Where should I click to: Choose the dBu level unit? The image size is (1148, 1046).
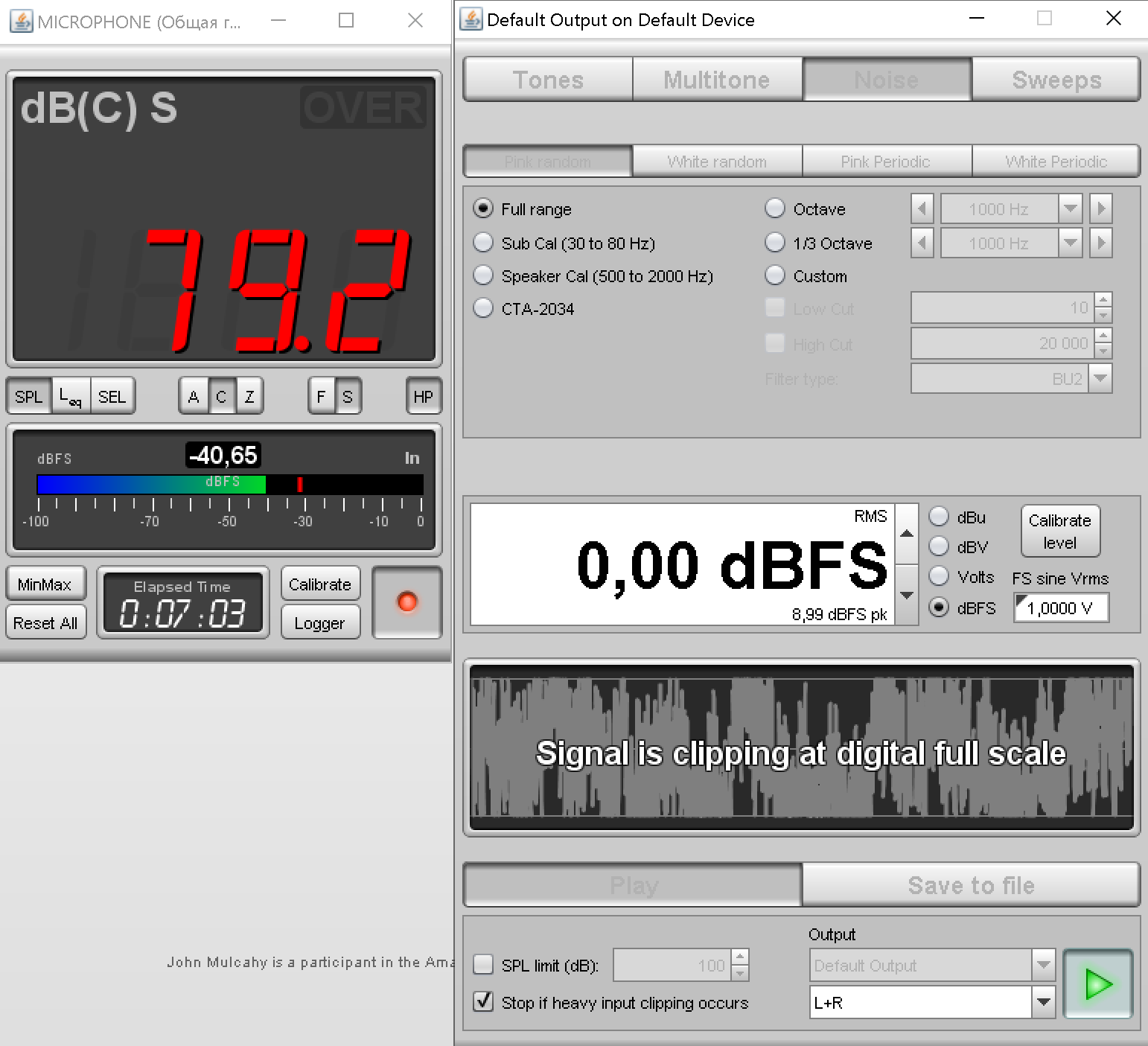(x=940, y=517)
